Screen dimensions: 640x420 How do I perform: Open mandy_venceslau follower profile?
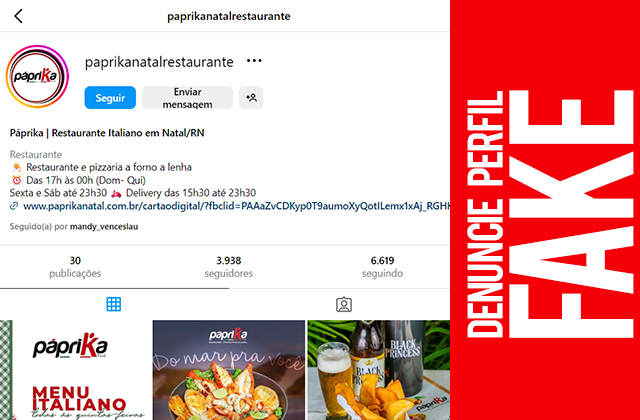coord(104,227)
